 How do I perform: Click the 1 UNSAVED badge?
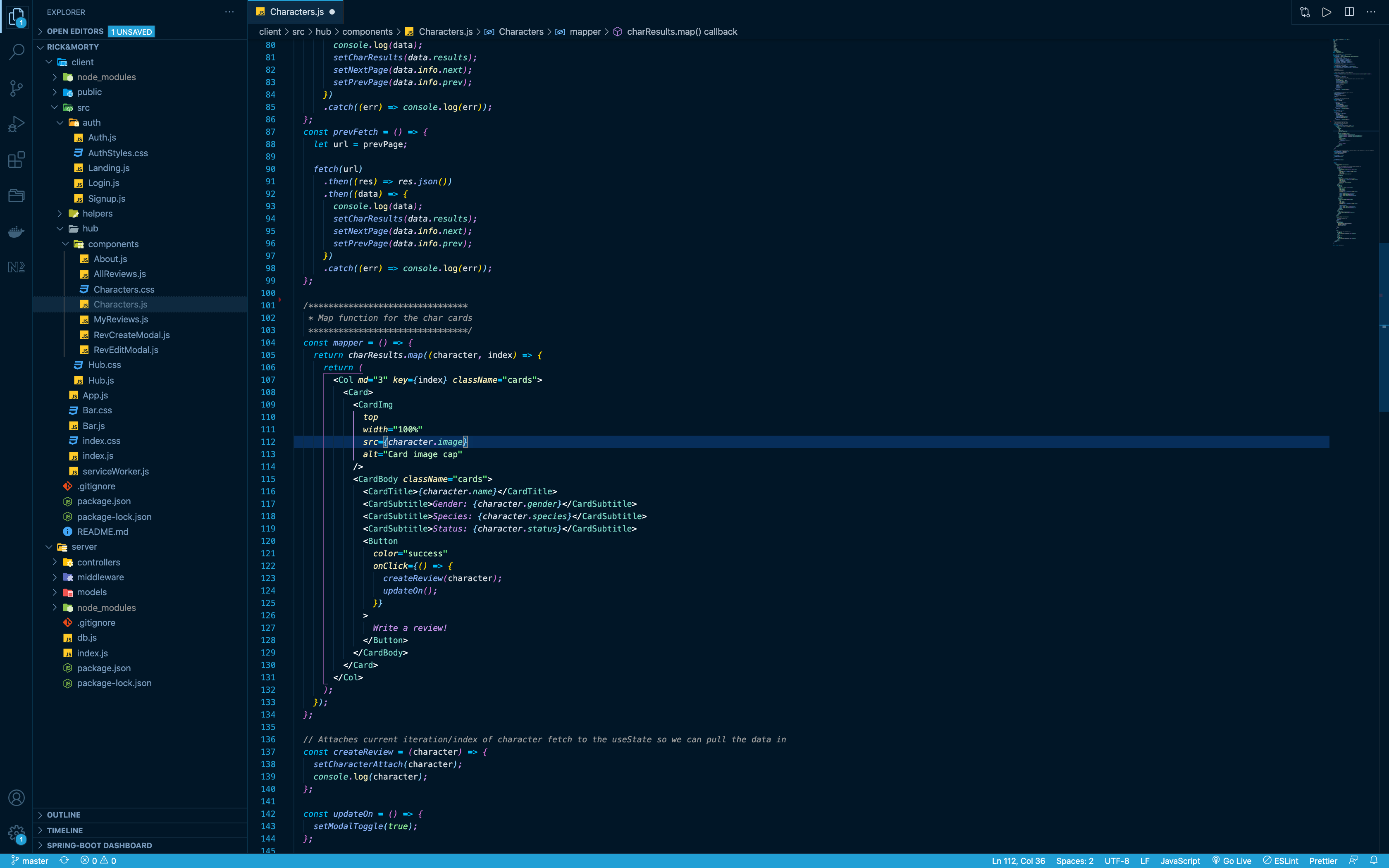pyautogui.click(x=131, y=31)
